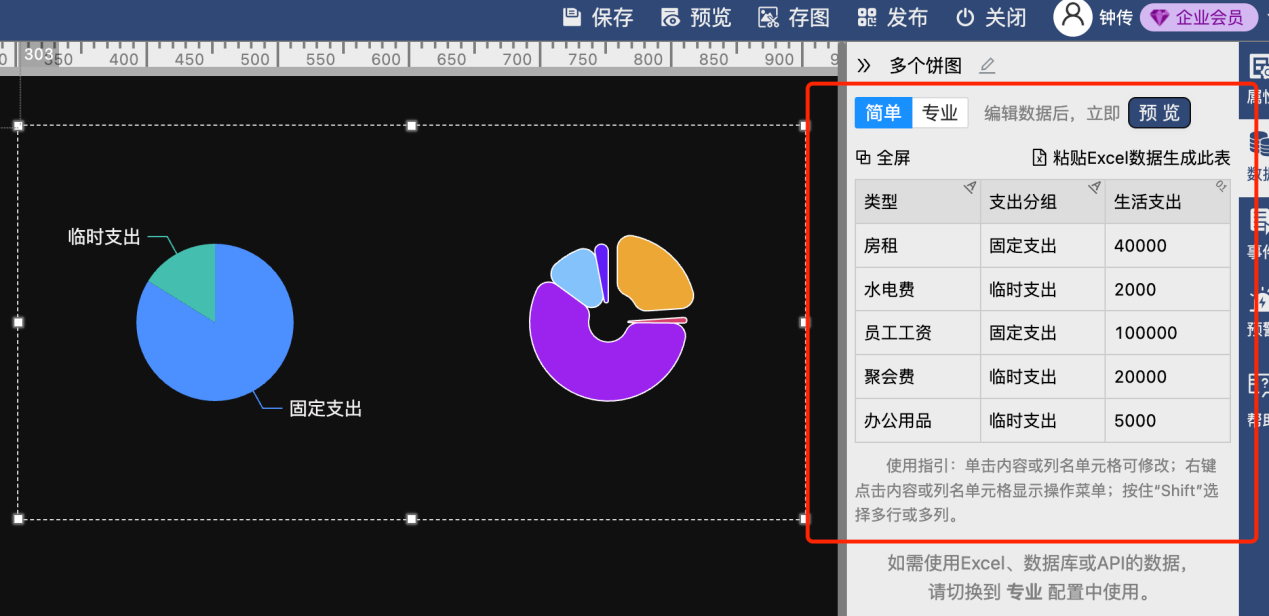The height and width of the screenshot is (616, 1269).
Task: Click the bottom-center selection handle
Action: (x=411, y=519)
